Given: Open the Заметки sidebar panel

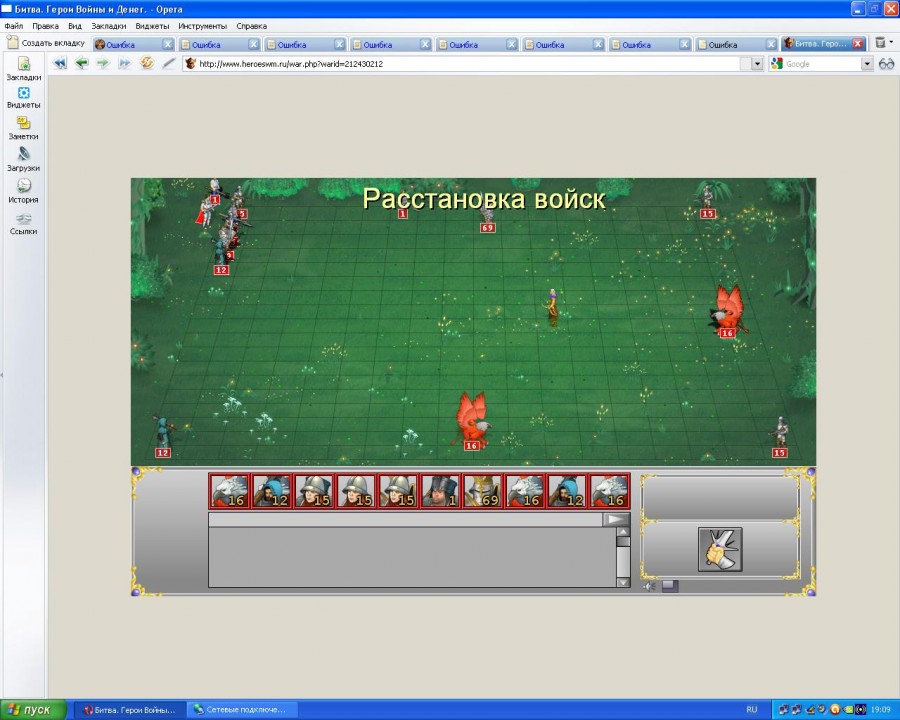Looking at the screenshot, I should [24, 129].
